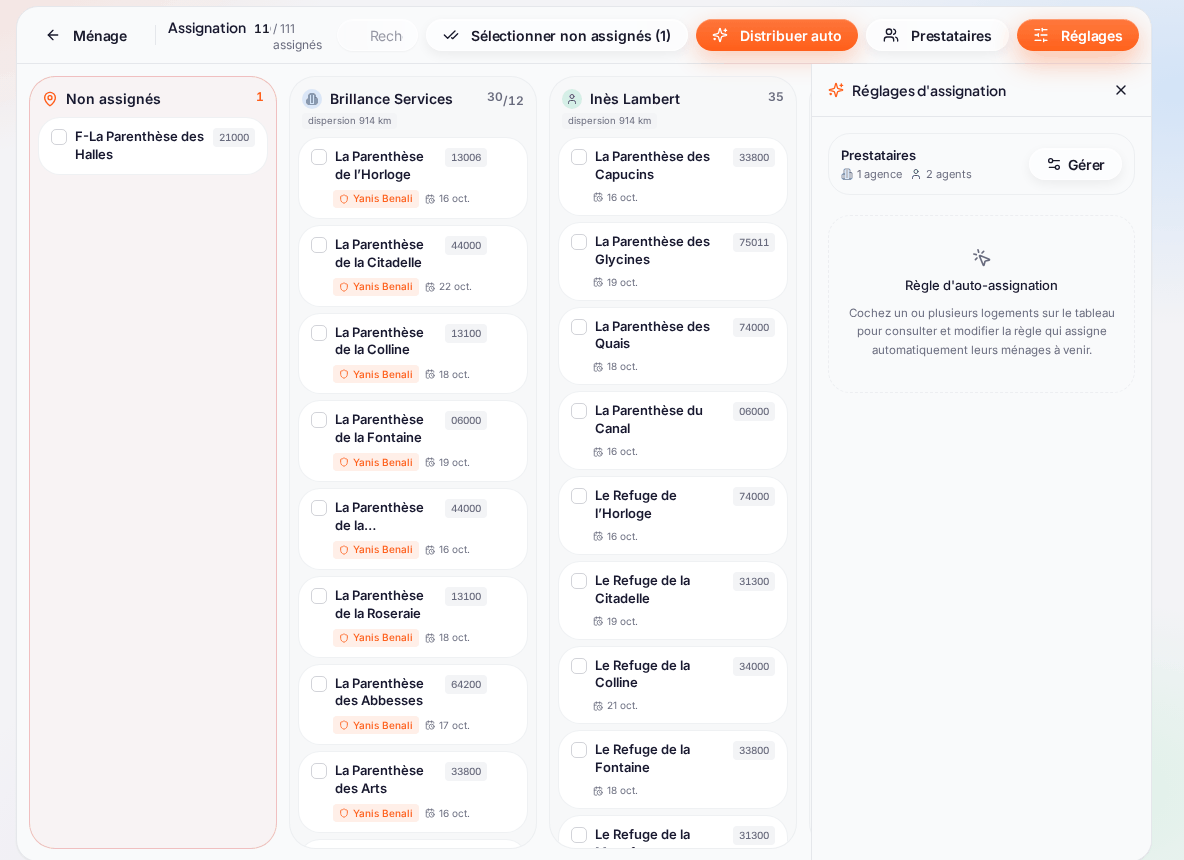Image resolution: width=1184 pixels, height=860 pixels.
Task: Focus the Rech search field
Action: (x=378, y=35)
